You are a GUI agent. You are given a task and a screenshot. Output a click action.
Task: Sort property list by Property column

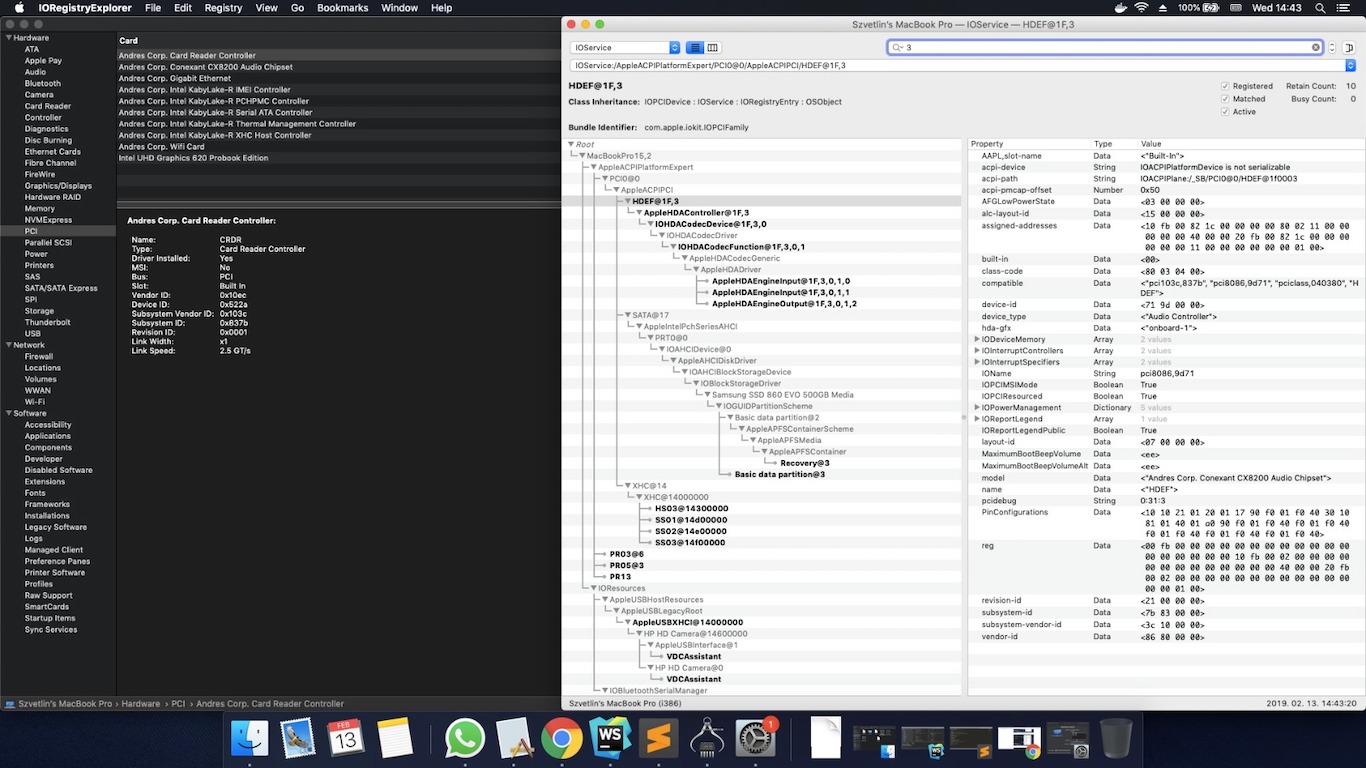click(x=1028, y=144)
